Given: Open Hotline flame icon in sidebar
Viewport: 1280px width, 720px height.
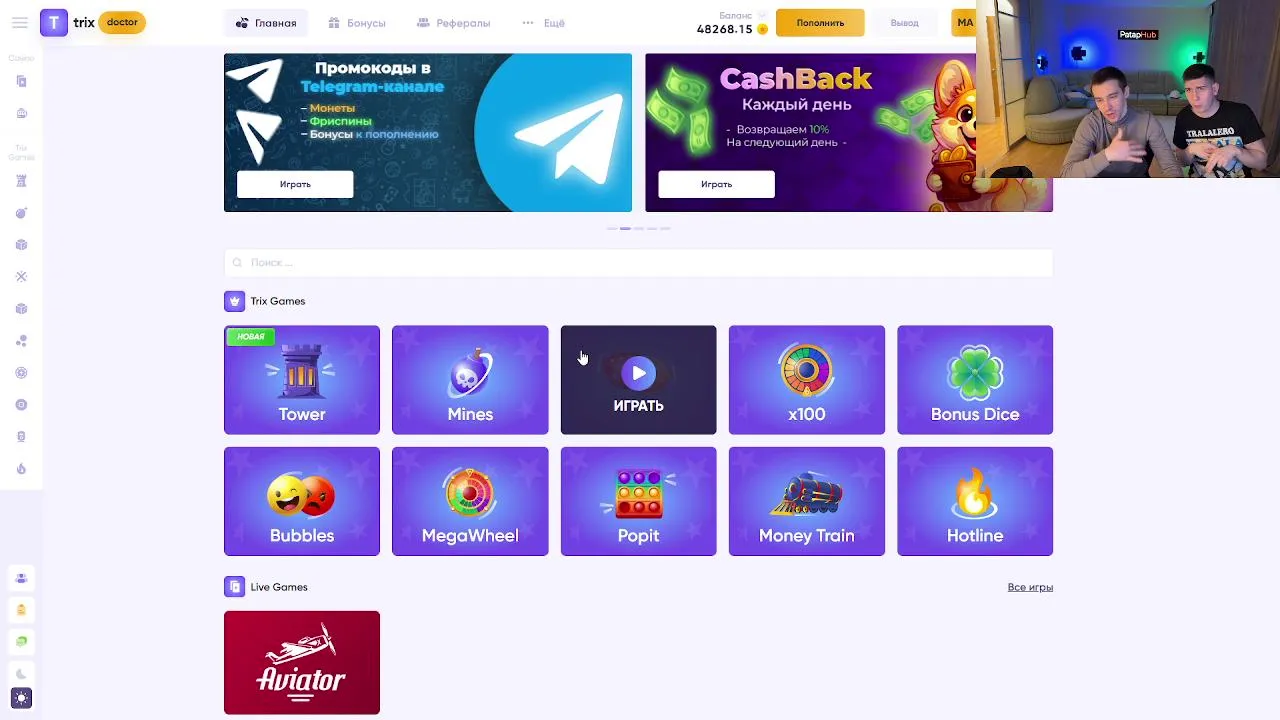Looking at the screenshot, I should click(x=21, y=469).
